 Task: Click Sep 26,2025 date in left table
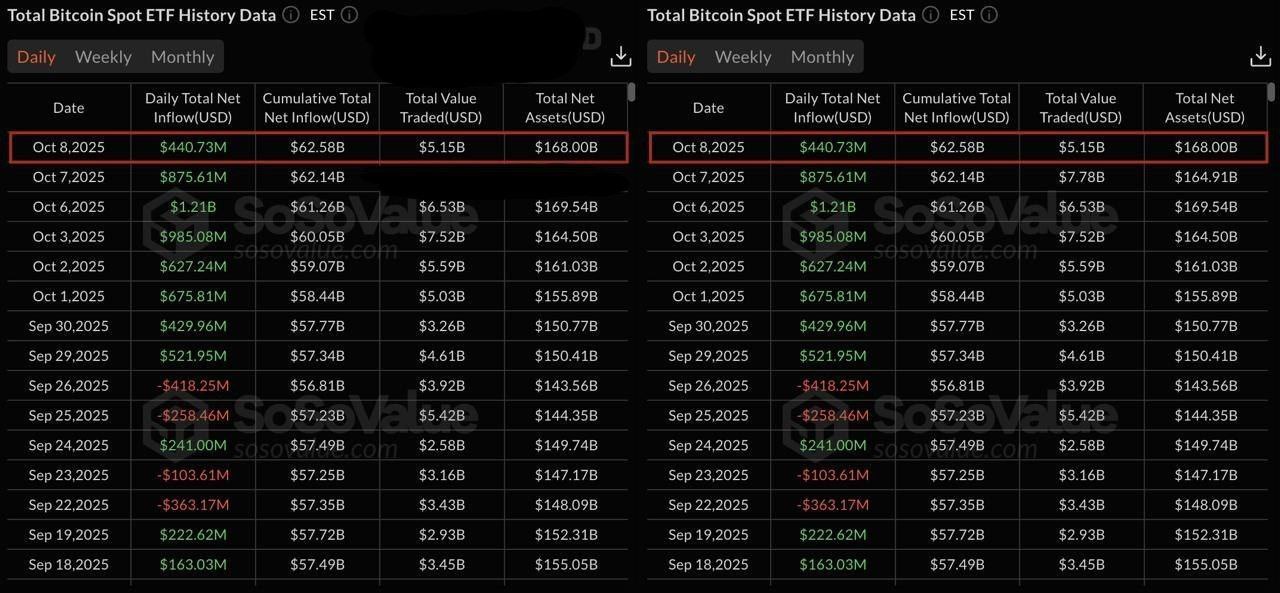pyautogui.click(x=69, y=386)
